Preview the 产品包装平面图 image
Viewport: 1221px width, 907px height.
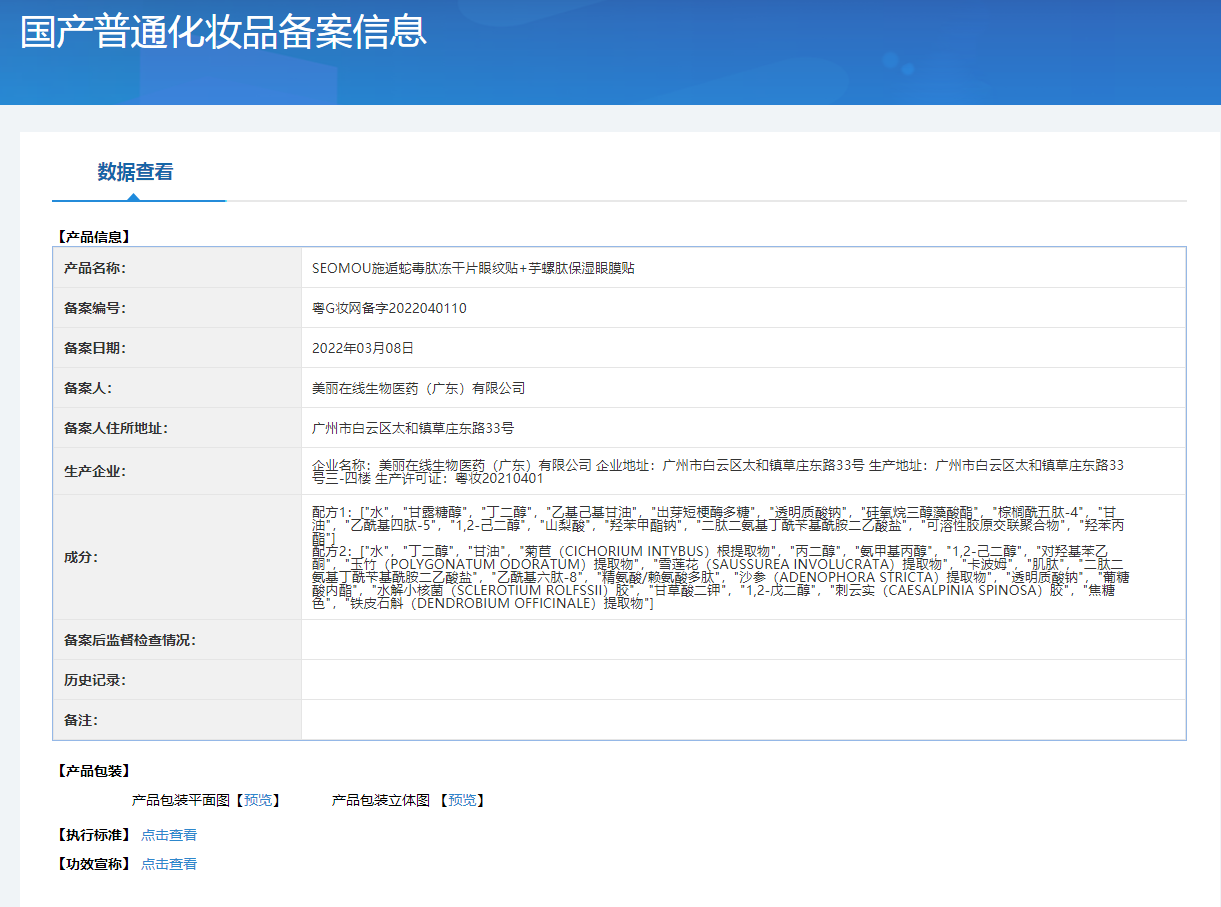point(259,800)
